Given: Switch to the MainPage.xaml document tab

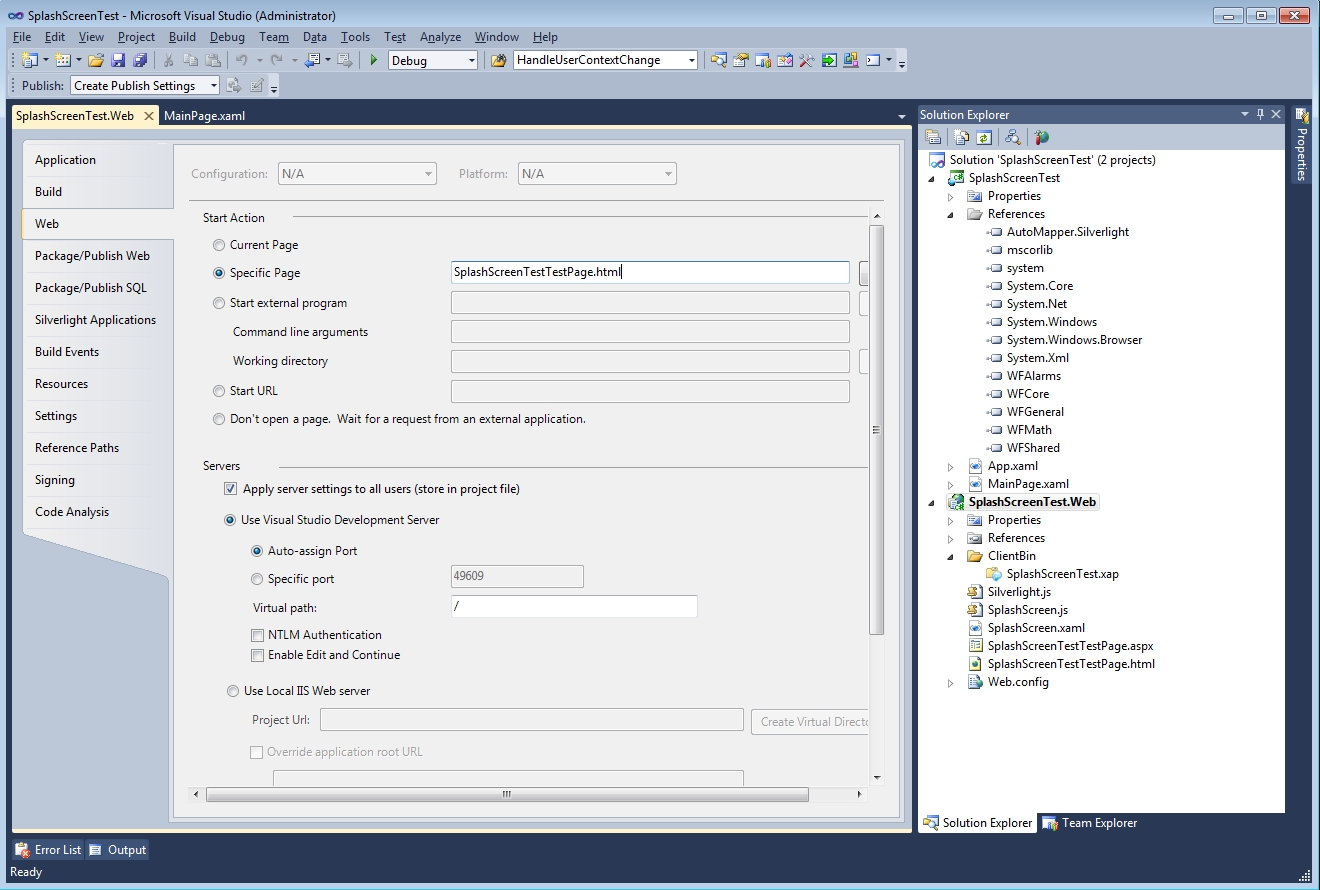Looking at the screenshot, I should pos(204,115).
